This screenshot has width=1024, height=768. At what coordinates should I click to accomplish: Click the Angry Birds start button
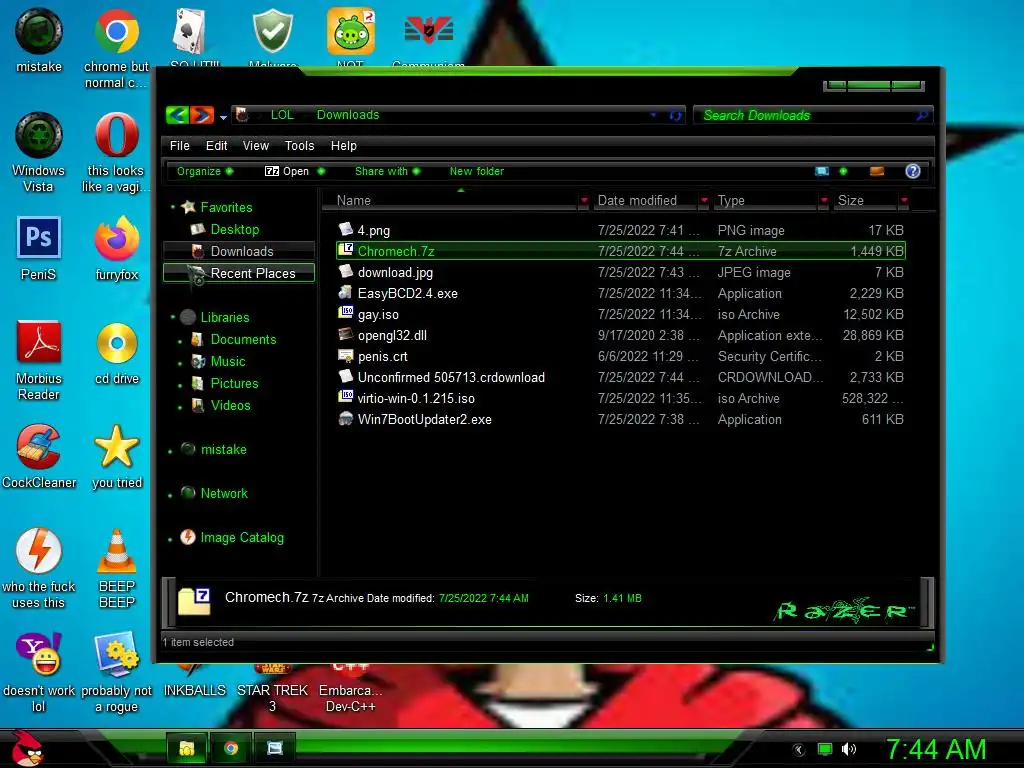(x=28, y=748)
